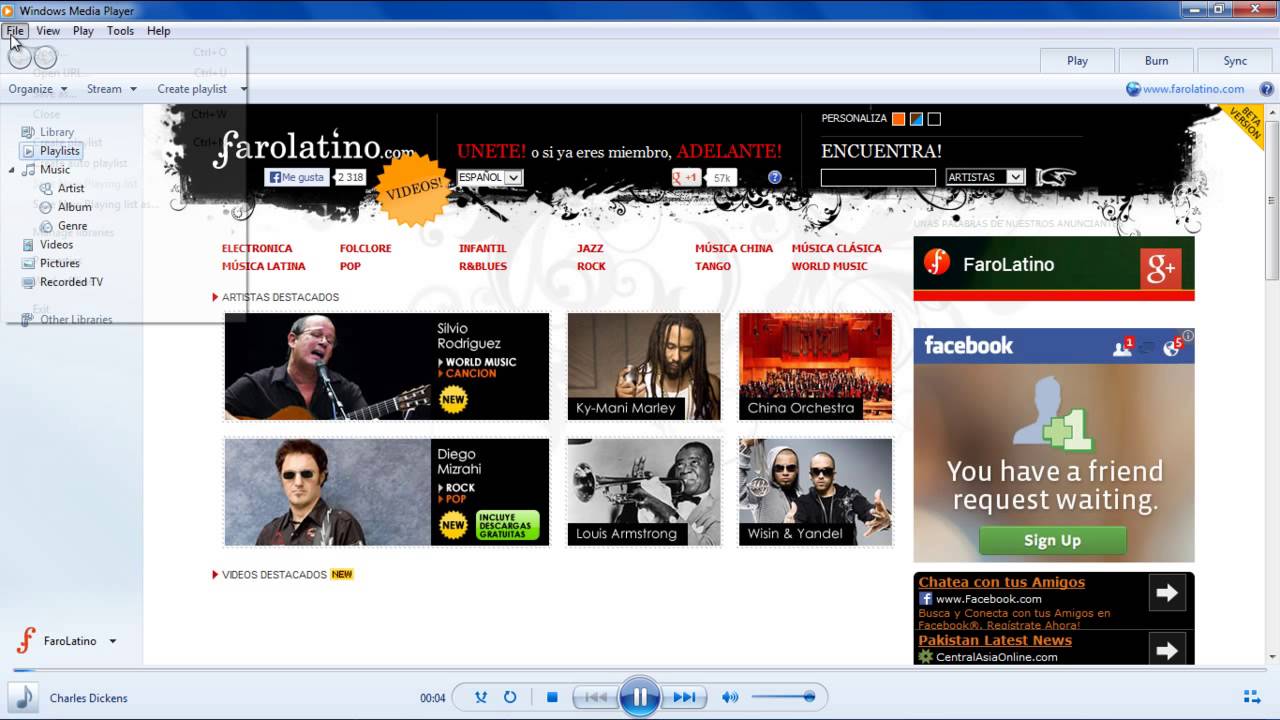The width and height of the screenshot is (1280, 720).
Task: Select the Genre view icon
Action: (46, 226)
